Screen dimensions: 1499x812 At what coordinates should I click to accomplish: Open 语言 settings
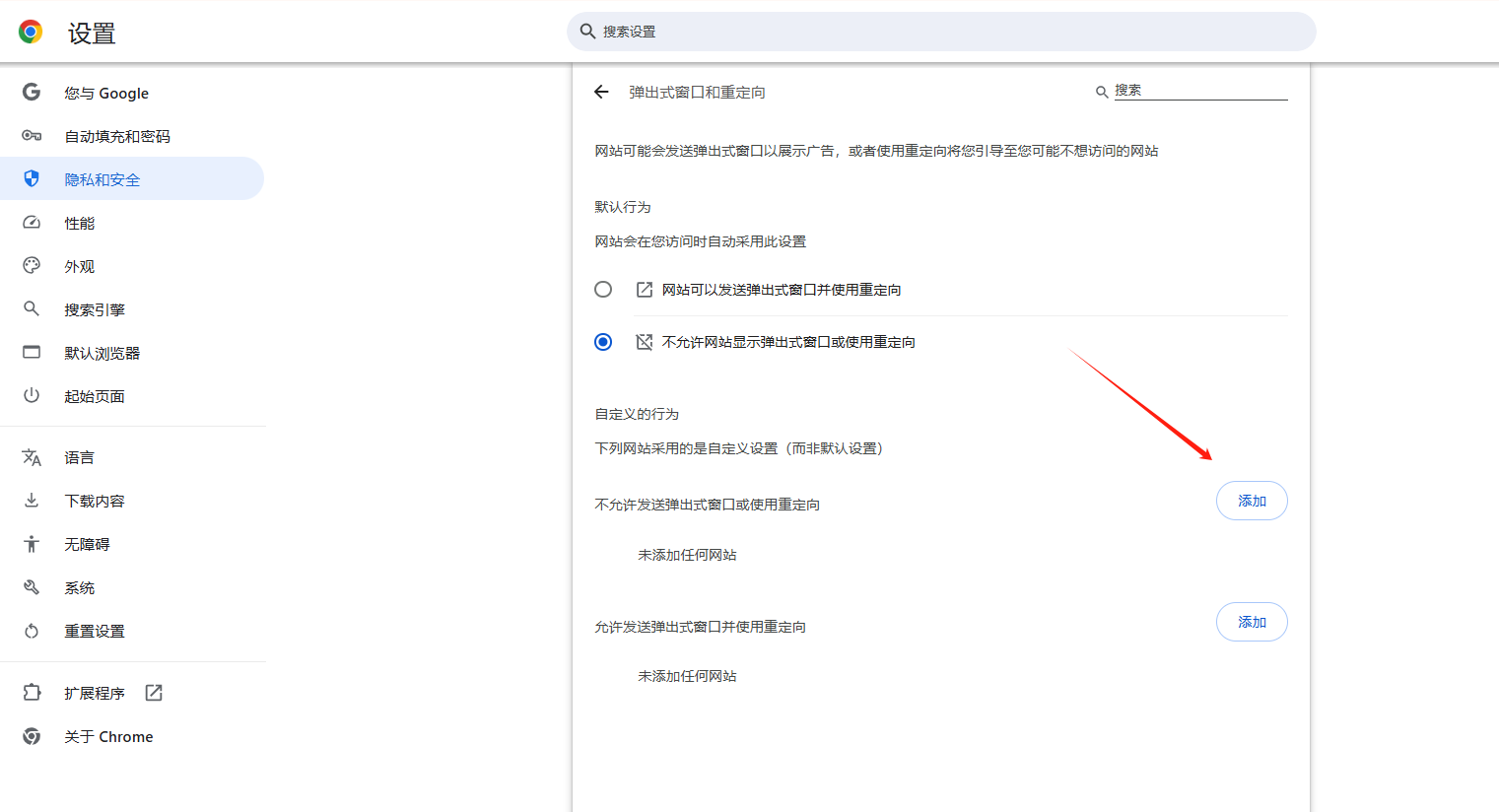pos(132,457)
